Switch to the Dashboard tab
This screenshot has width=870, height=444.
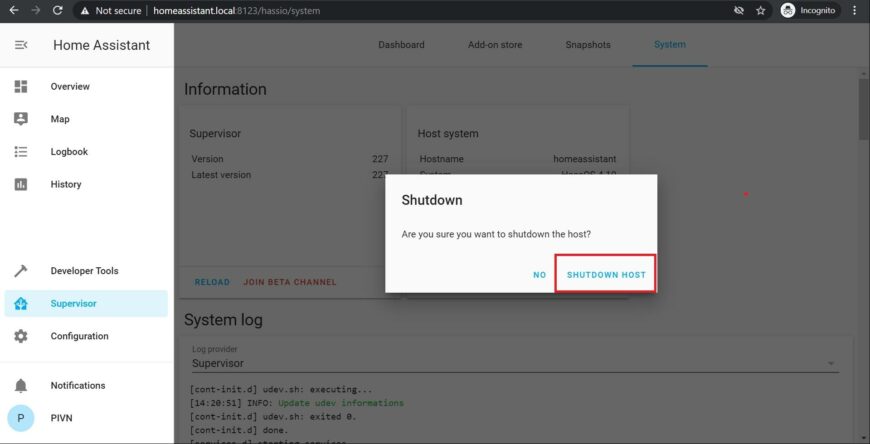point(401,45)
